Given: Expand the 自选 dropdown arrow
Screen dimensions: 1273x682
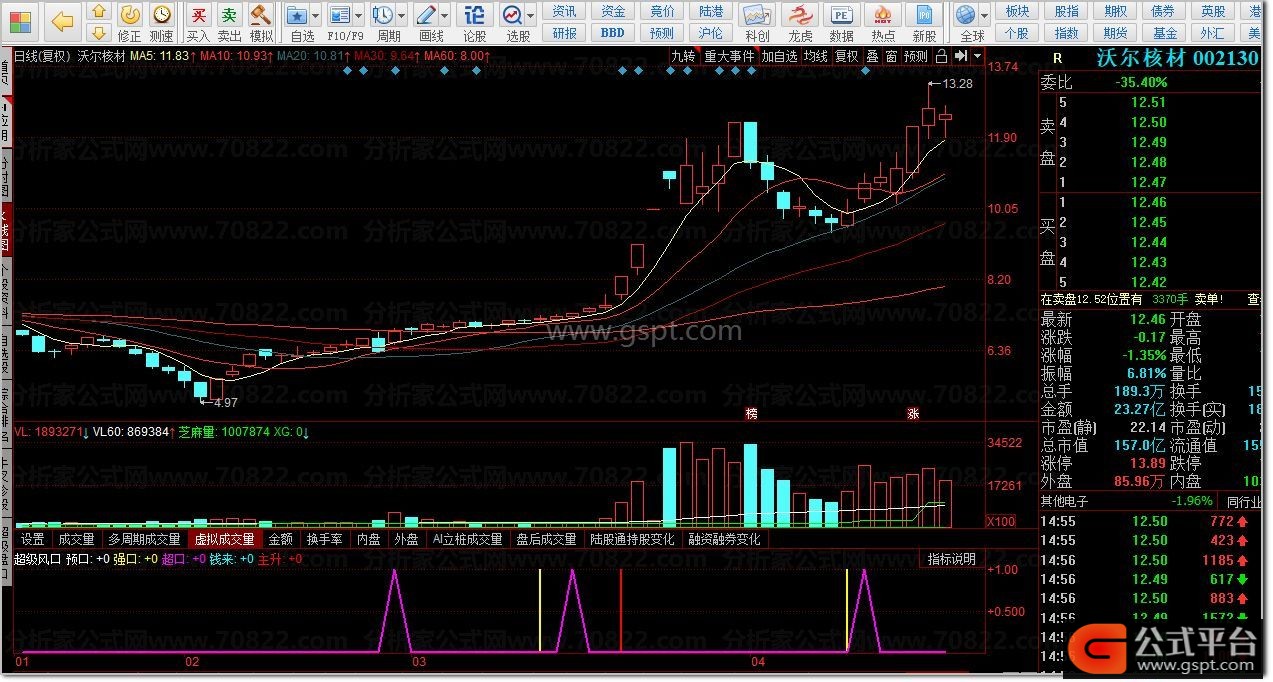Looking at the screenshot, I should (316, 16).
